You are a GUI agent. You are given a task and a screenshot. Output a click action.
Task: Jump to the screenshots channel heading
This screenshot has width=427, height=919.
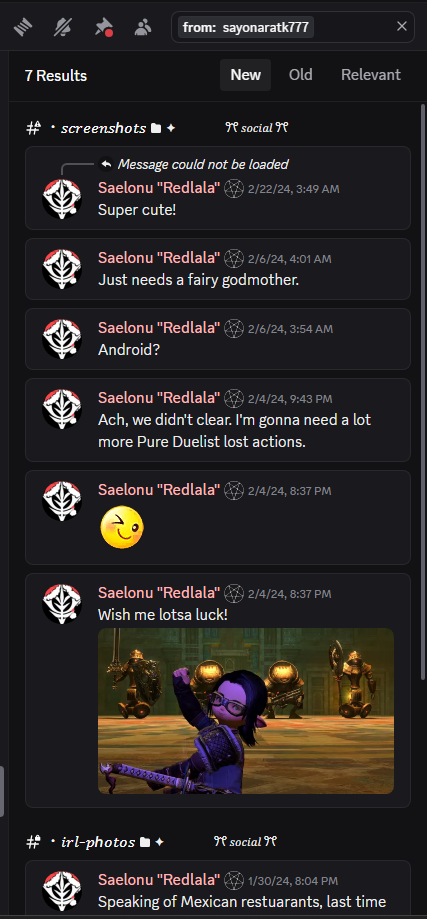(x=103, y=128)
